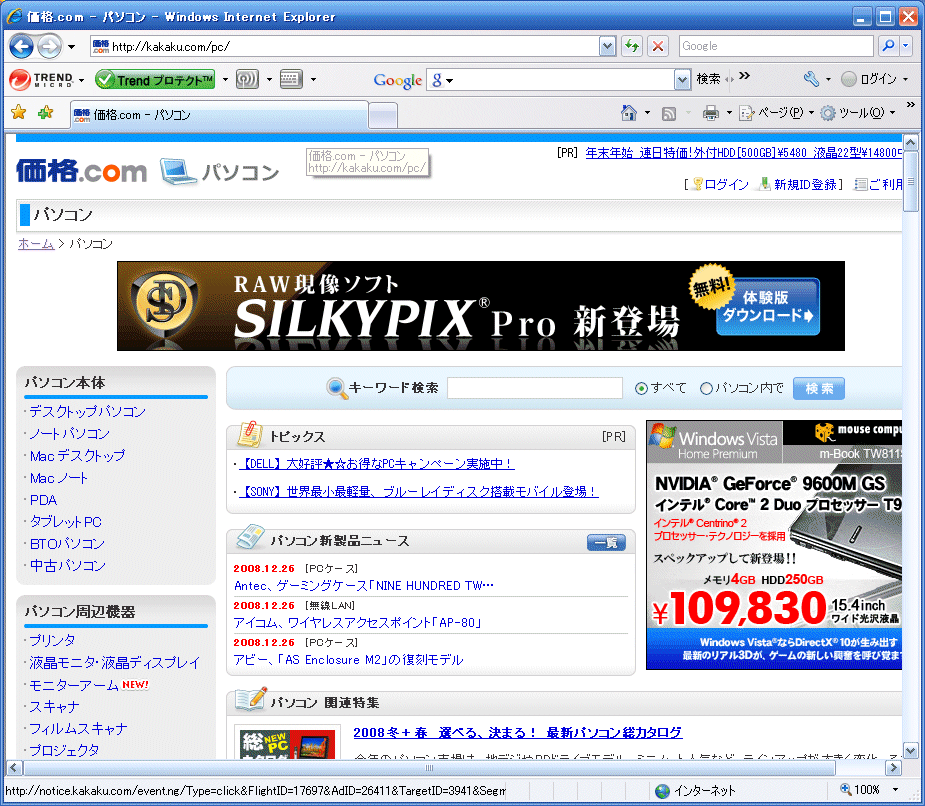Click the keyword search input field
This screenshot has width=925, height=806.
point(534,388)
